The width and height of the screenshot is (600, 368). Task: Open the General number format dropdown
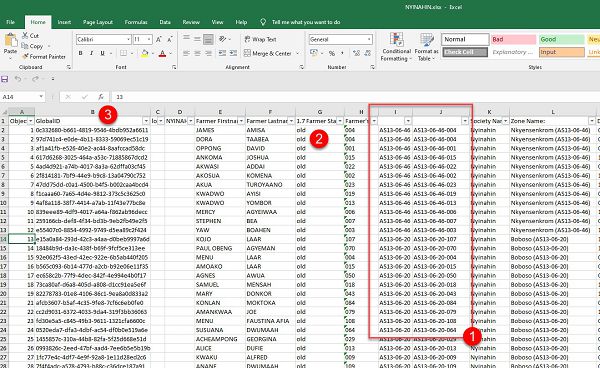click(x=369, y=39)
